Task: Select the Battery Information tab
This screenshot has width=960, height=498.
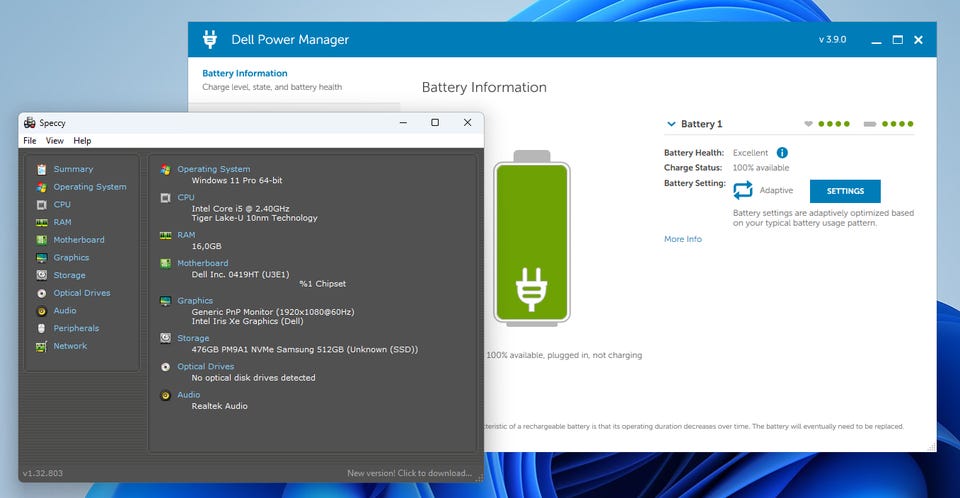Action: coord(245,73)
